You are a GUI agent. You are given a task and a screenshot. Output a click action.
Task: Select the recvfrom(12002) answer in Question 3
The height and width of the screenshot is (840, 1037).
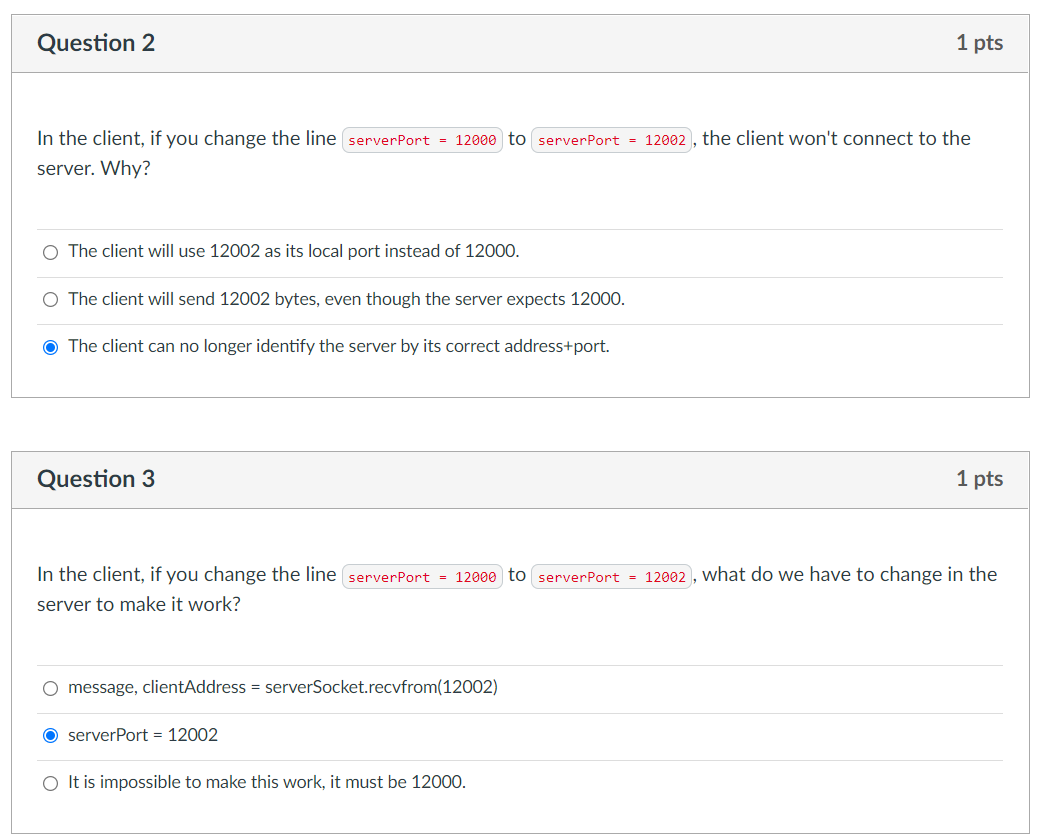(49, 687)
